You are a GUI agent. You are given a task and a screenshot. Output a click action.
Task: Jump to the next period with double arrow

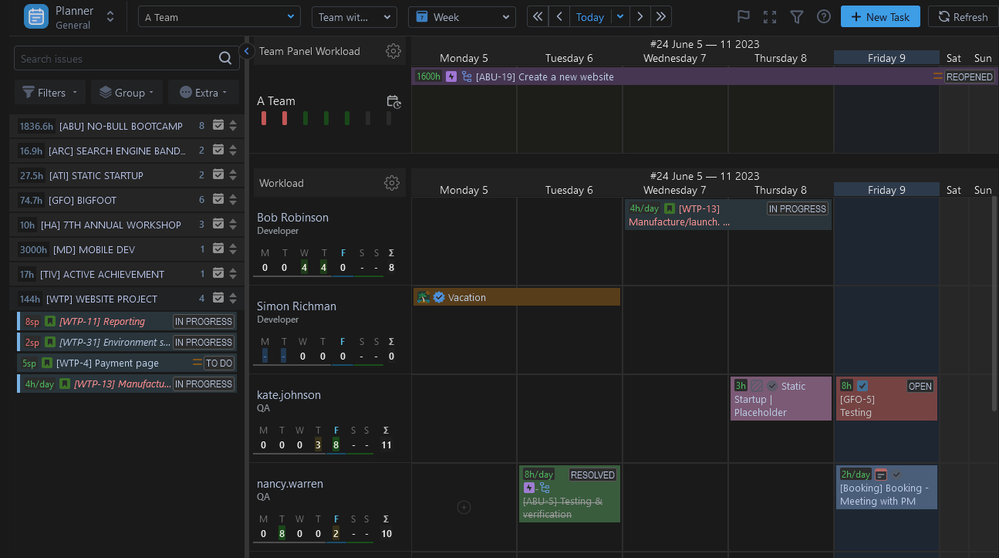point(661,17)
